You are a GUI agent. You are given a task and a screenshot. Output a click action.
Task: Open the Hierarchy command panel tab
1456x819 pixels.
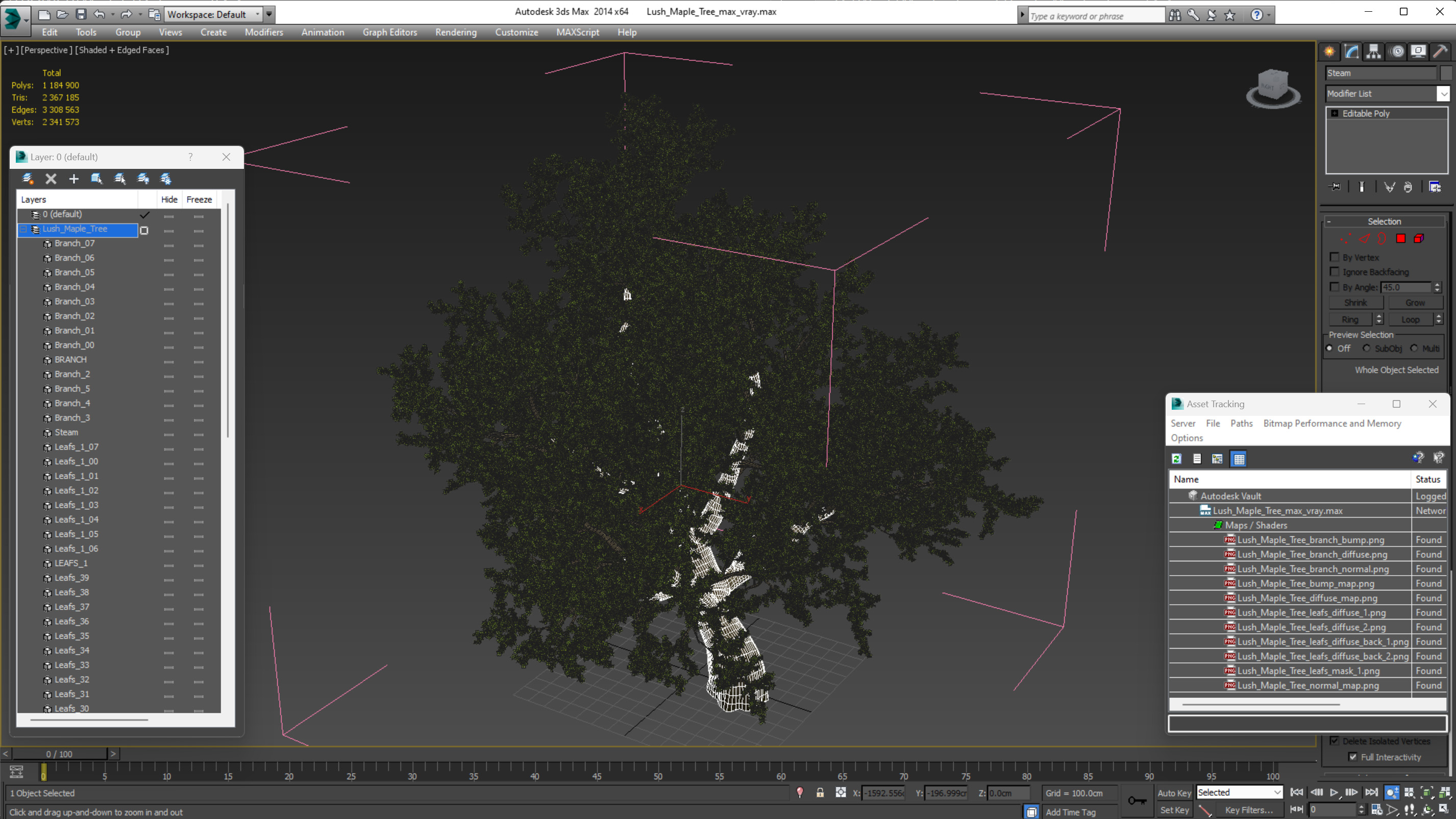coord(1373,52)
